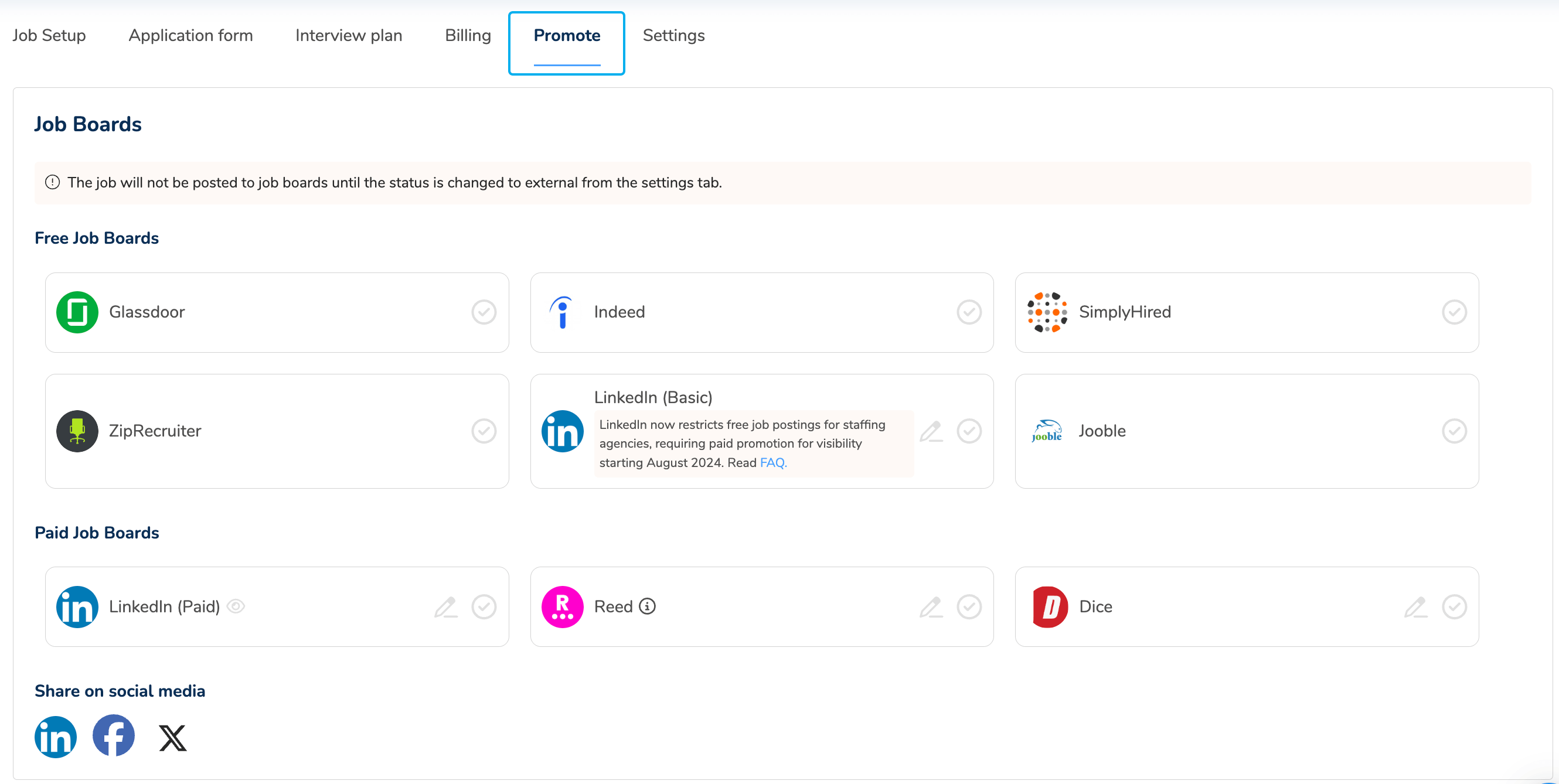Edit LinkedIn (Basic) posting pencil icon
The image size is (1559, 784).
[931, 431]
